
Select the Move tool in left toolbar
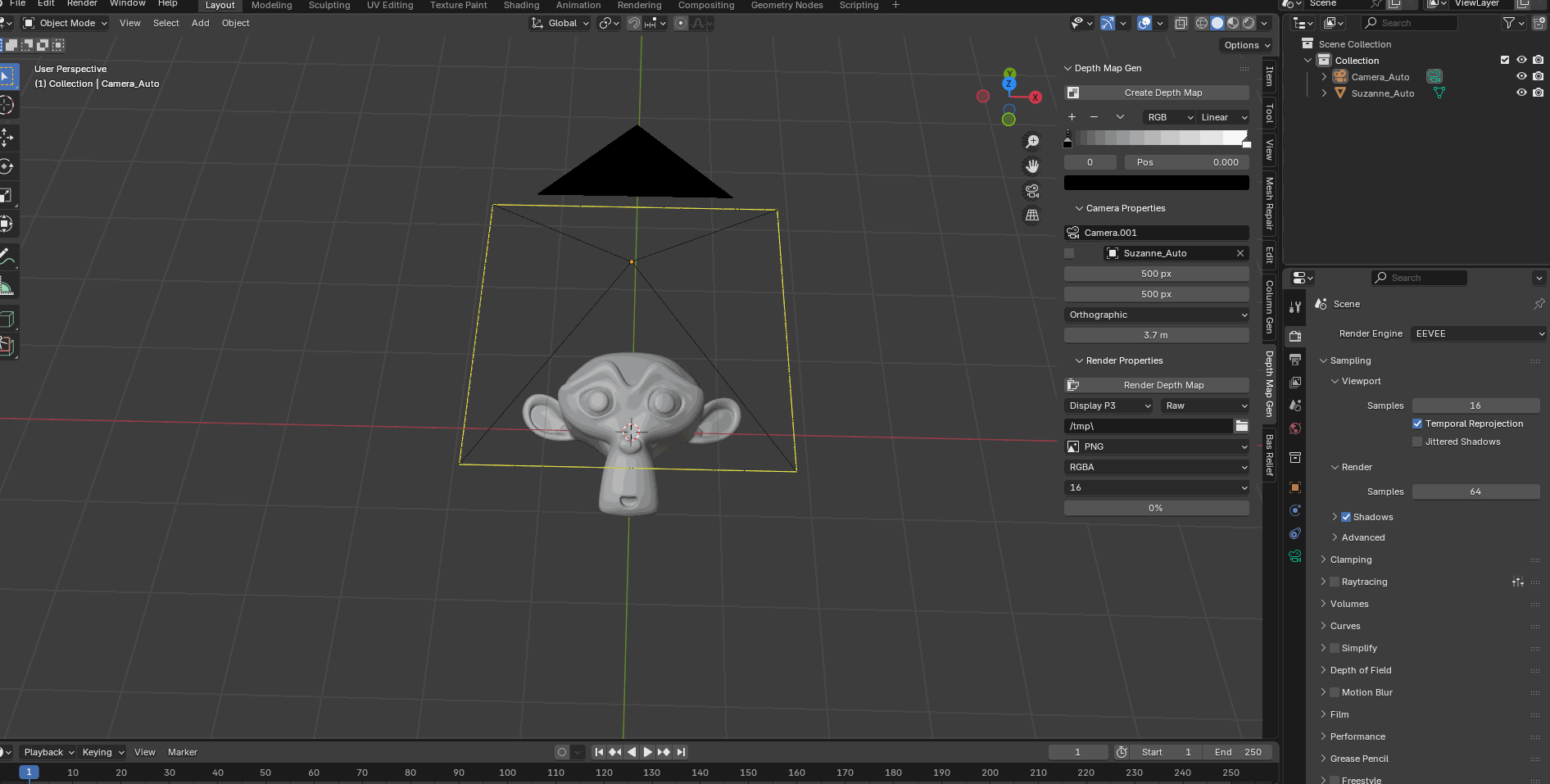tap(7, 138)
